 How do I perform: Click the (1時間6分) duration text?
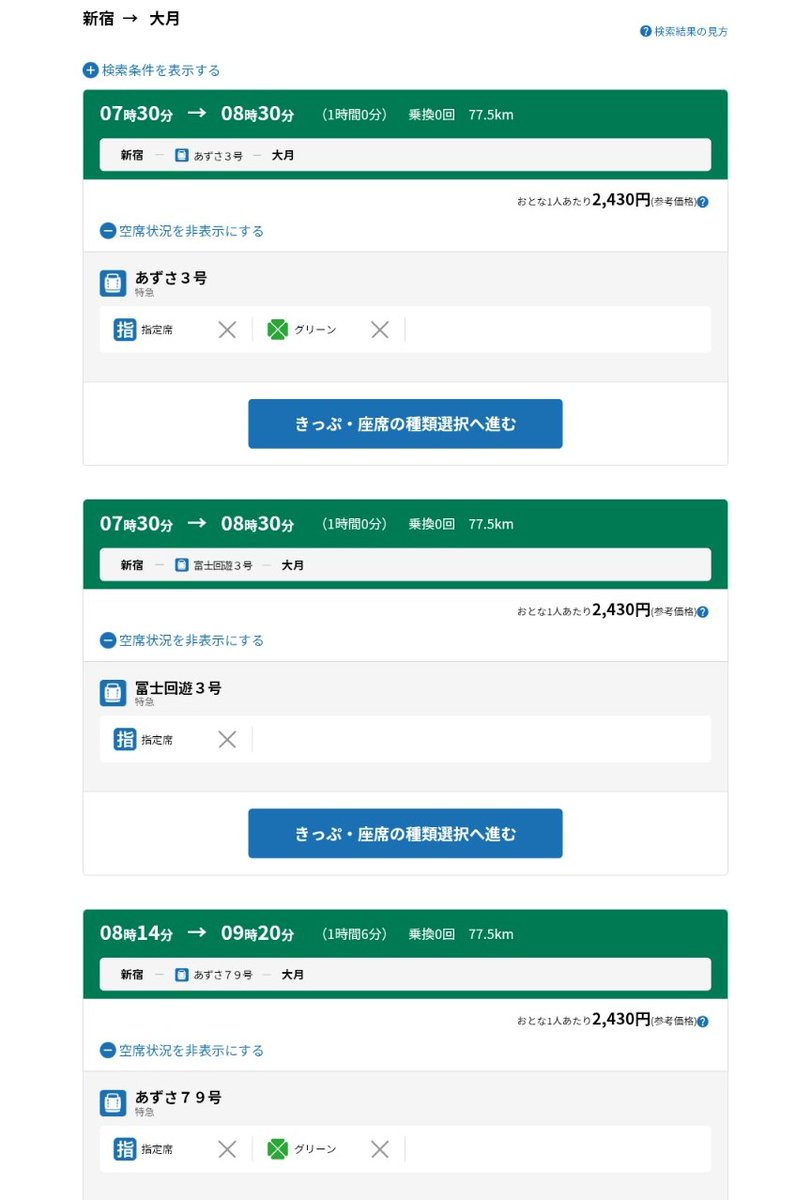[354, 934]
